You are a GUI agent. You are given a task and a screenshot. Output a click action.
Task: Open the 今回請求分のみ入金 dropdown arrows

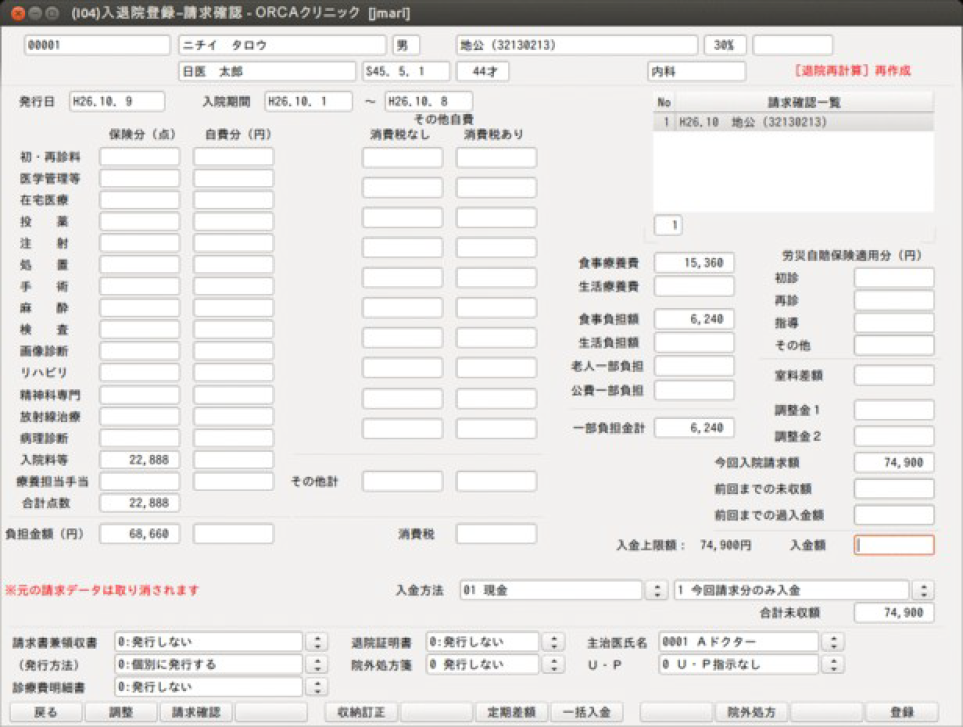[923, 590]
